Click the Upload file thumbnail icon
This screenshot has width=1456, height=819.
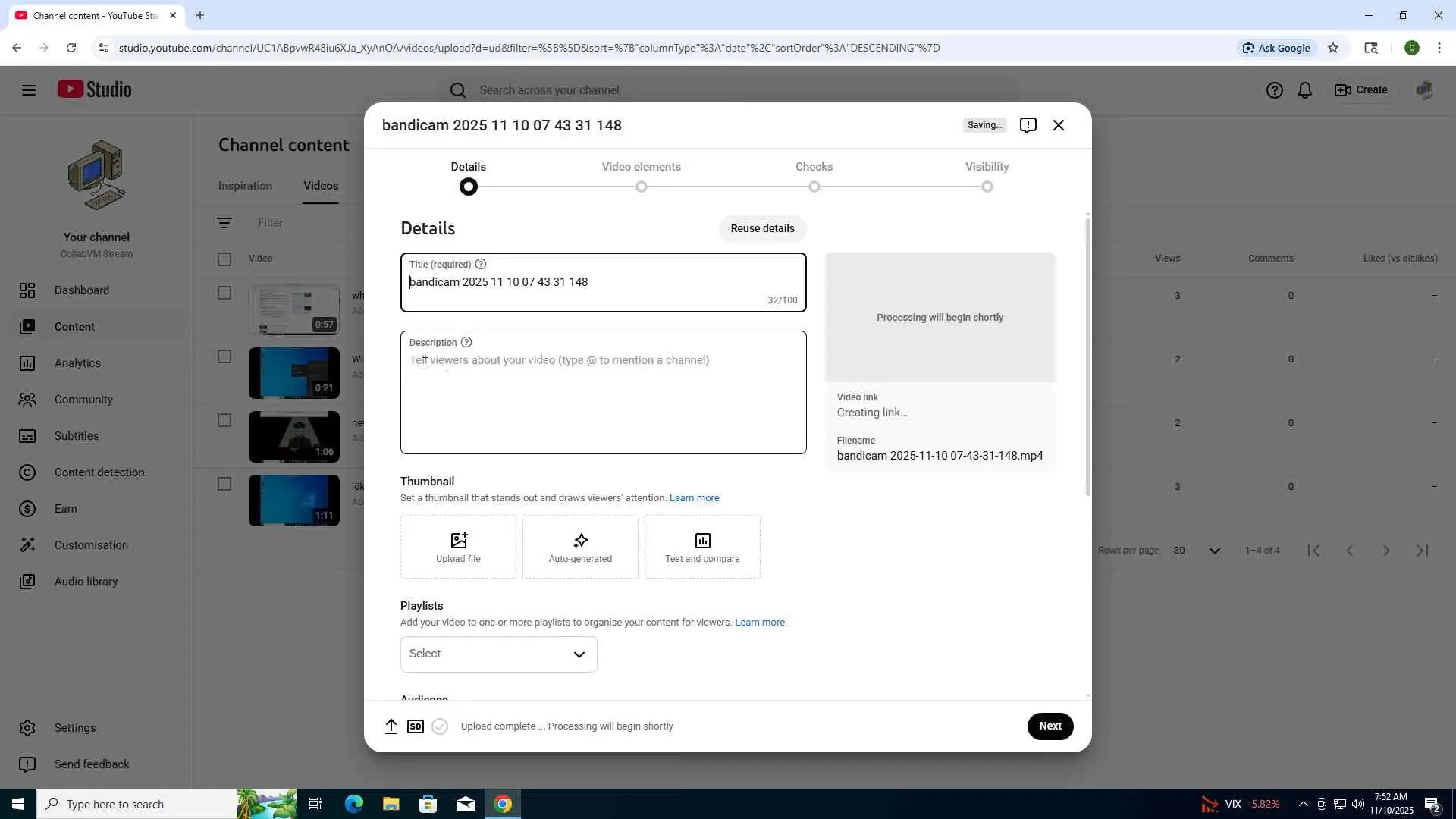(x=458, y=541)
